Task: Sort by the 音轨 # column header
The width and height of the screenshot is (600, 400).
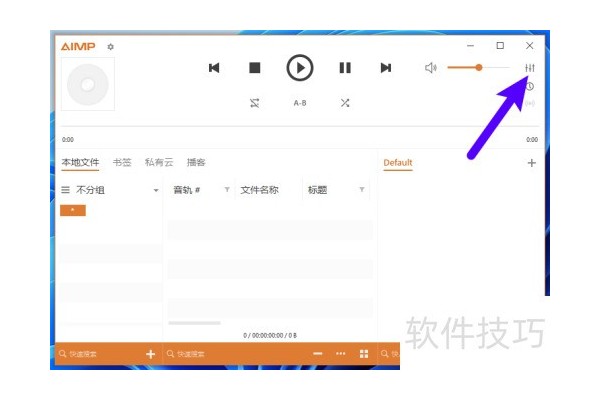Action: (187, 190)
